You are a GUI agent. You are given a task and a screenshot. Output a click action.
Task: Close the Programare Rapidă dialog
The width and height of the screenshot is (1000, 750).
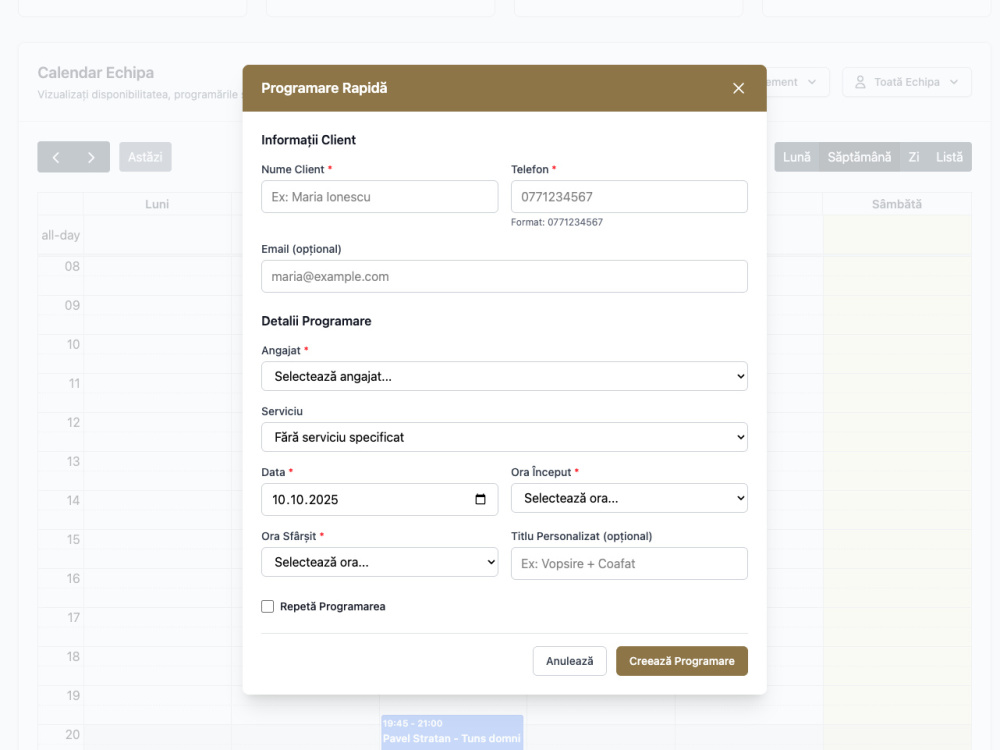click(x=739, y=89)
